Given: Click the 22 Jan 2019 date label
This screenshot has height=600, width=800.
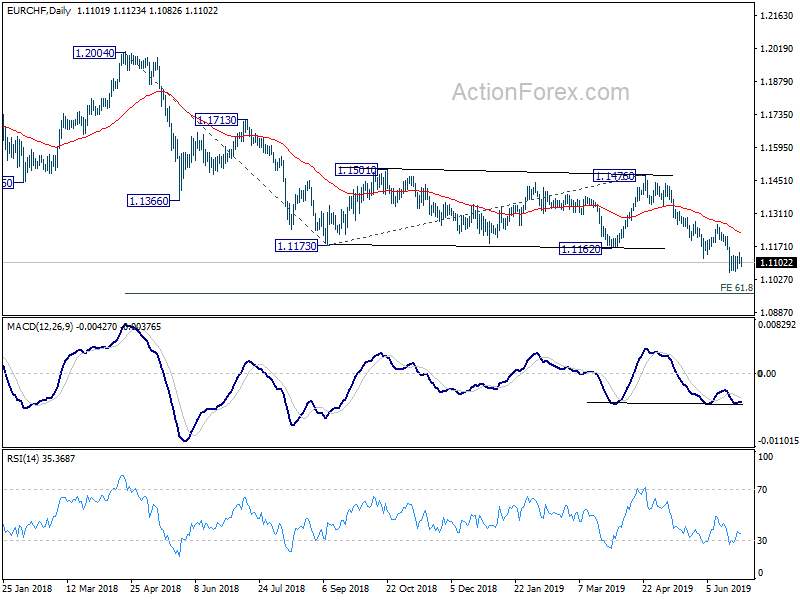Looking at the screenshot, I should pos(539,588).
